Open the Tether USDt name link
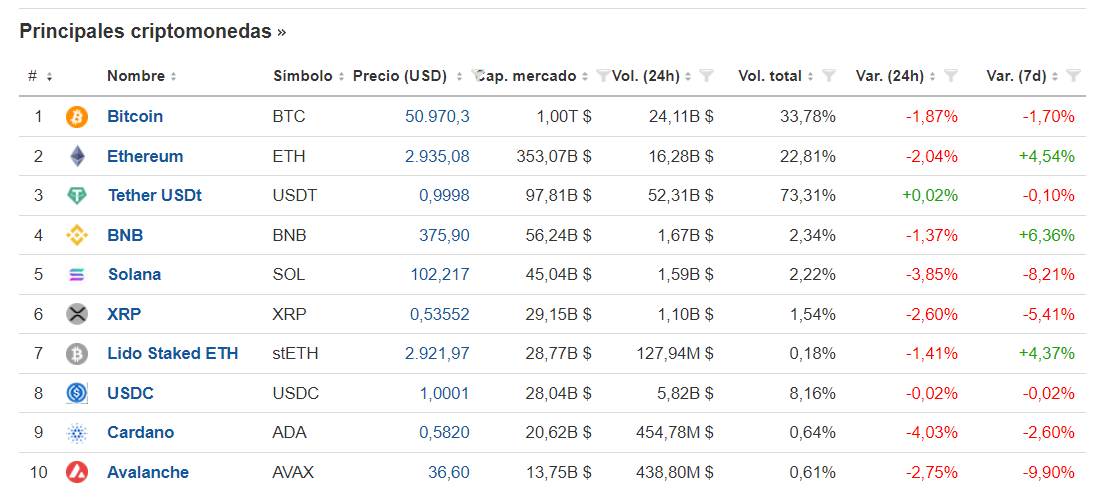Viewport: 1106px width, 502px height. pos(154,195)
